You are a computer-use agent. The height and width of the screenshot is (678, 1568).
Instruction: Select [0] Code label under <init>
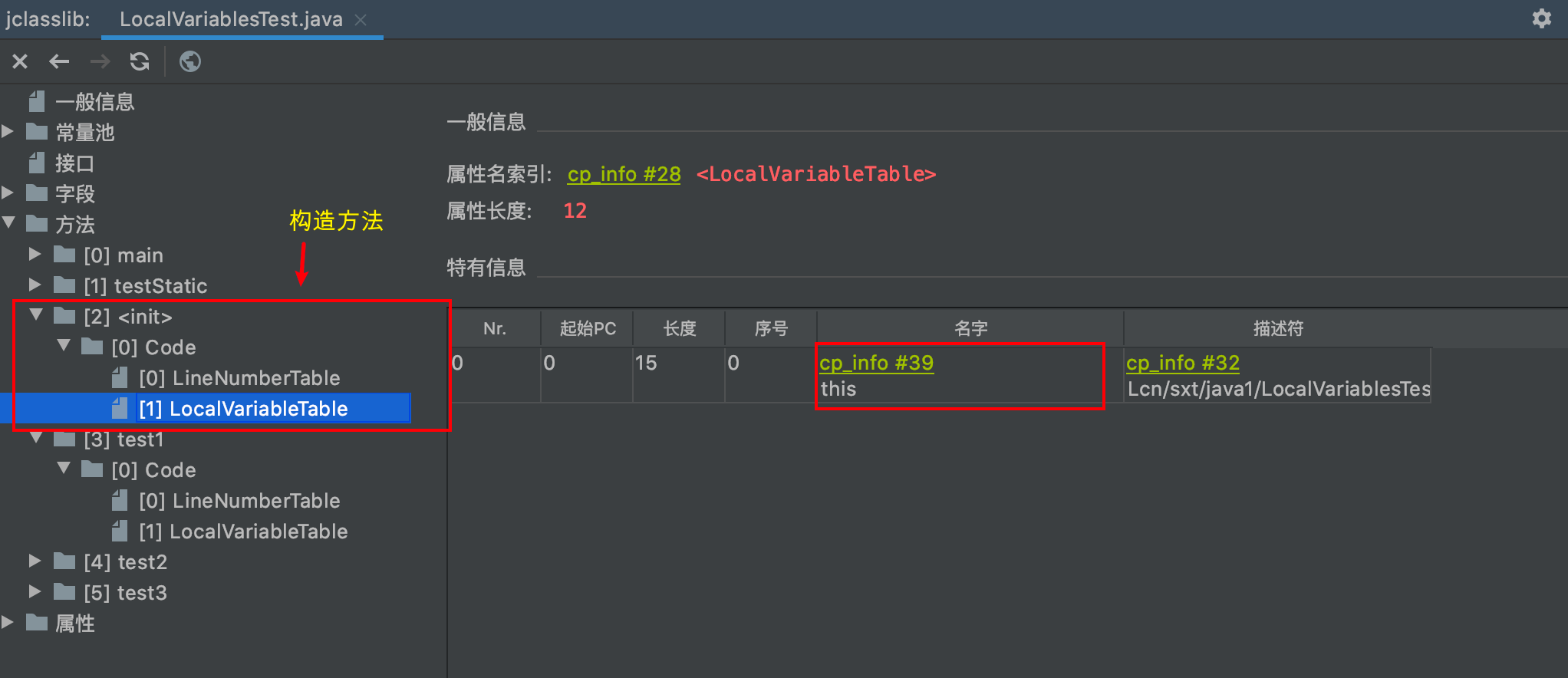[x=153, y=347]
